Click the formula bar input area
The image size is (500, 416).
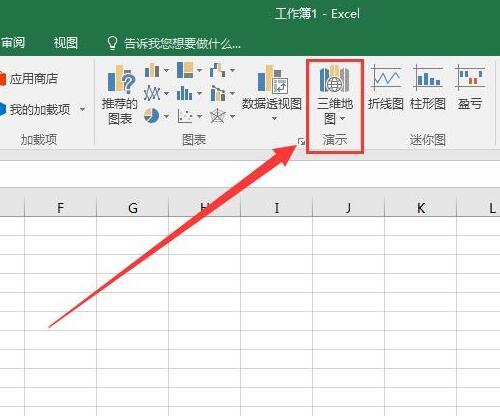pos(250,174)
